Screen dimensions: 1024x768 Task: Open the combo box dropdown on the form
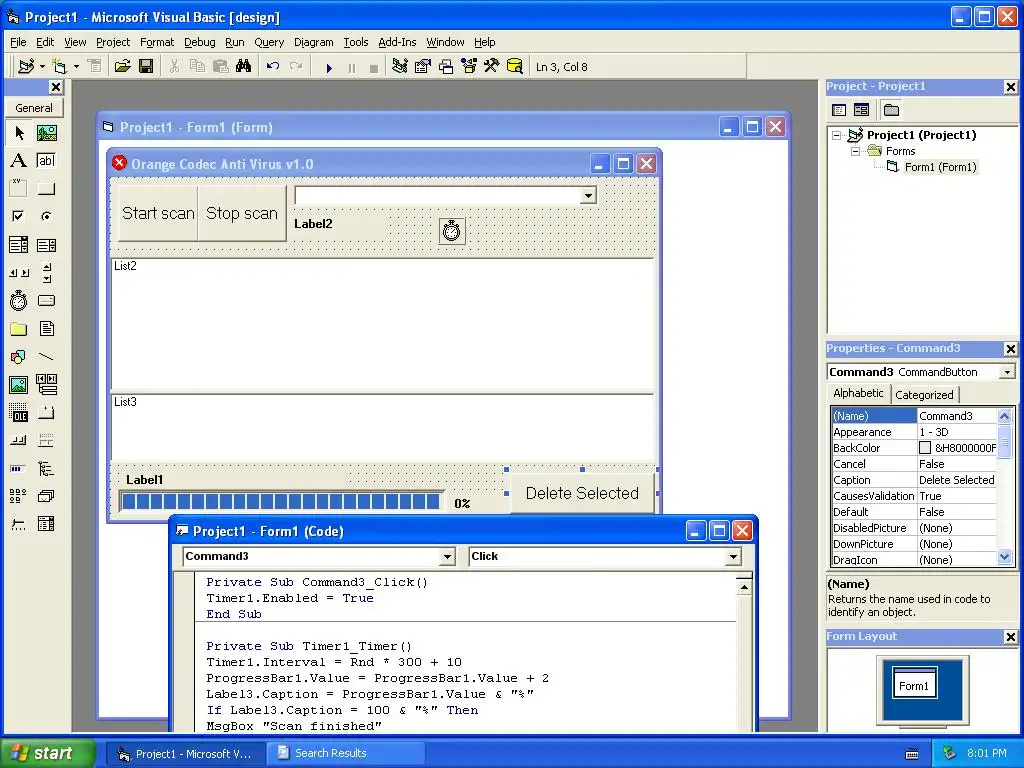[588, 195]
